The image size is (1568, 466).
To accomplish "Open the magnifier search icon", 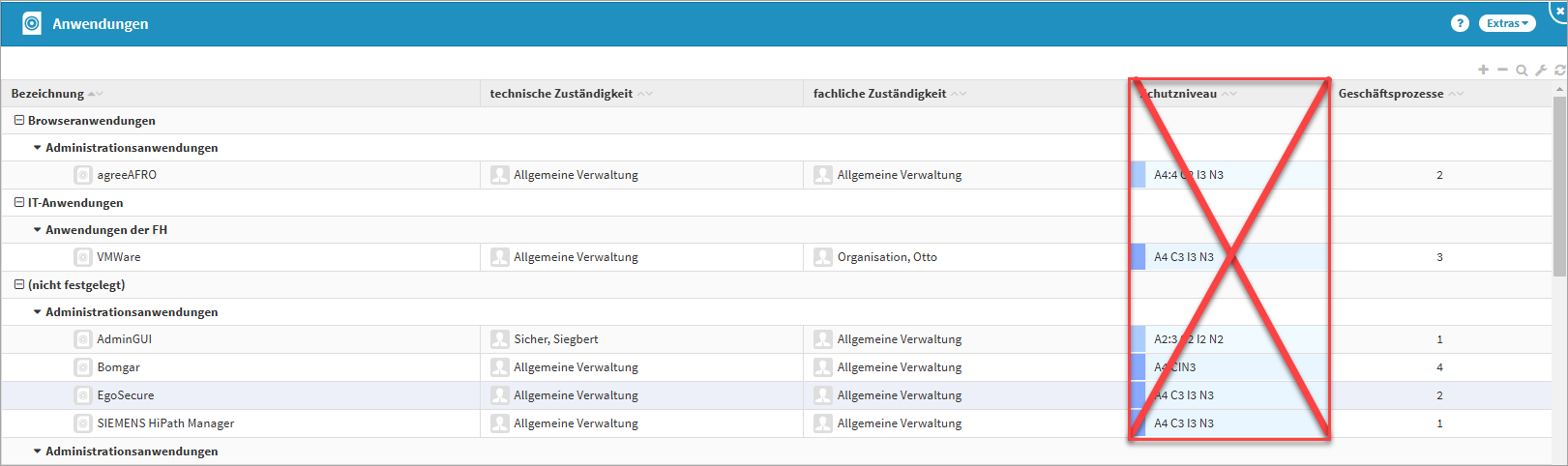I will point(1522,70).
